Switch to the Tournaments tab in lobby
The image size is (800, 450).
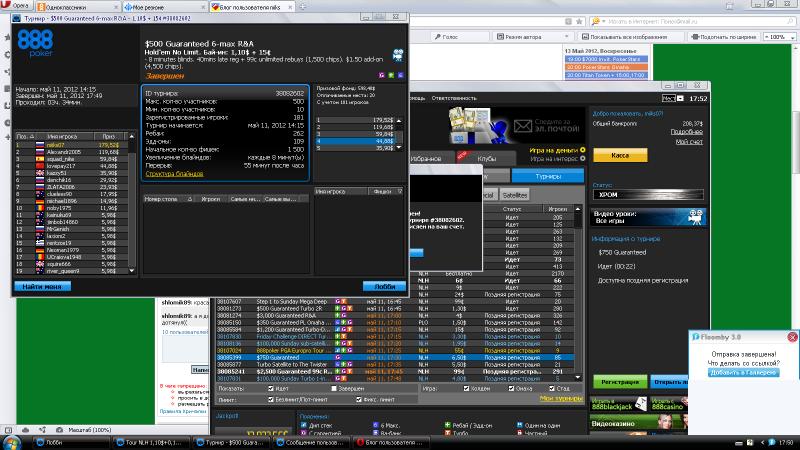548,176
